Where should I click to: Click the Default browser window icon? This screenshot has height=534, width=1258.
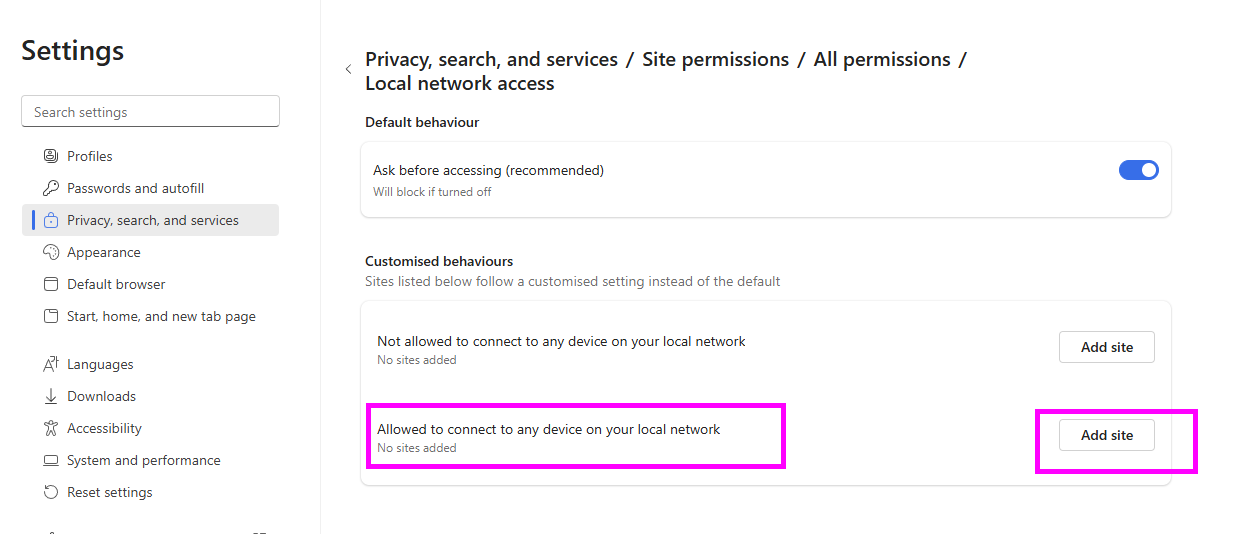51,284
